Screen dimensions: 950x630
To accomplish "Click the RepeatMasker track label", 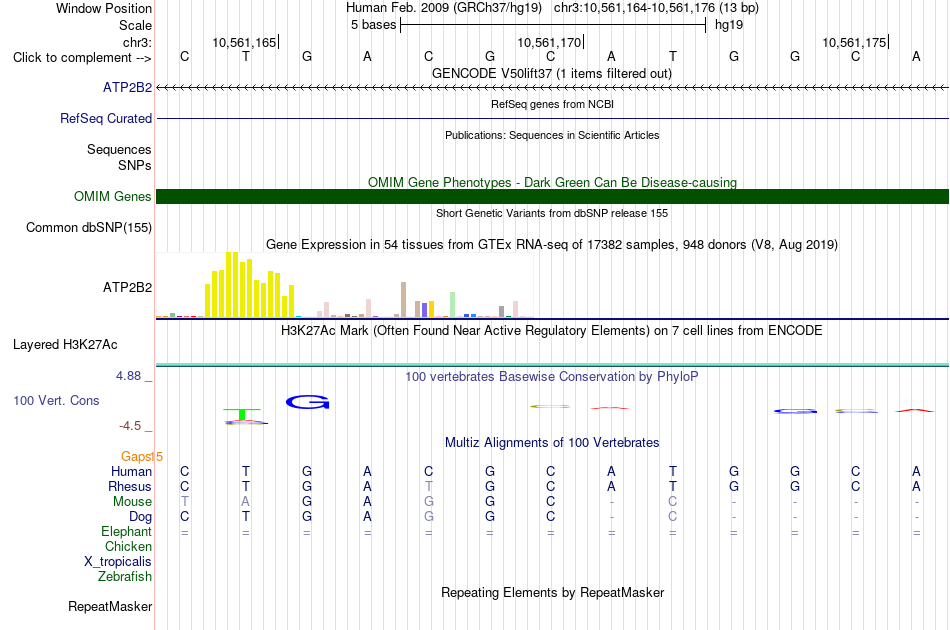I will pyautogui.click(x=110, y=606).
